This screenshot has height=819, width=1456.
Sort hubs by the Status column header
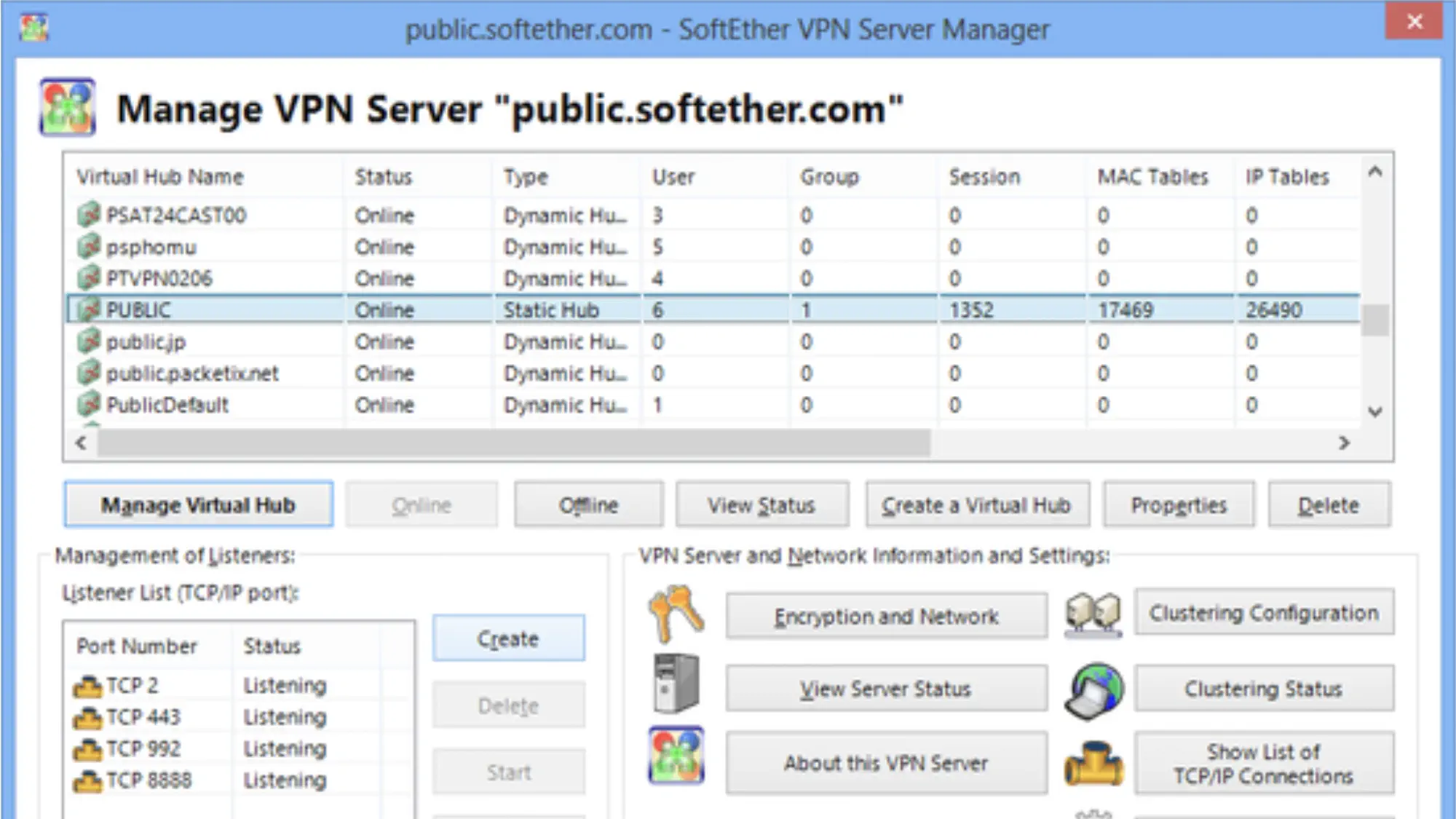tap(384, 176)
